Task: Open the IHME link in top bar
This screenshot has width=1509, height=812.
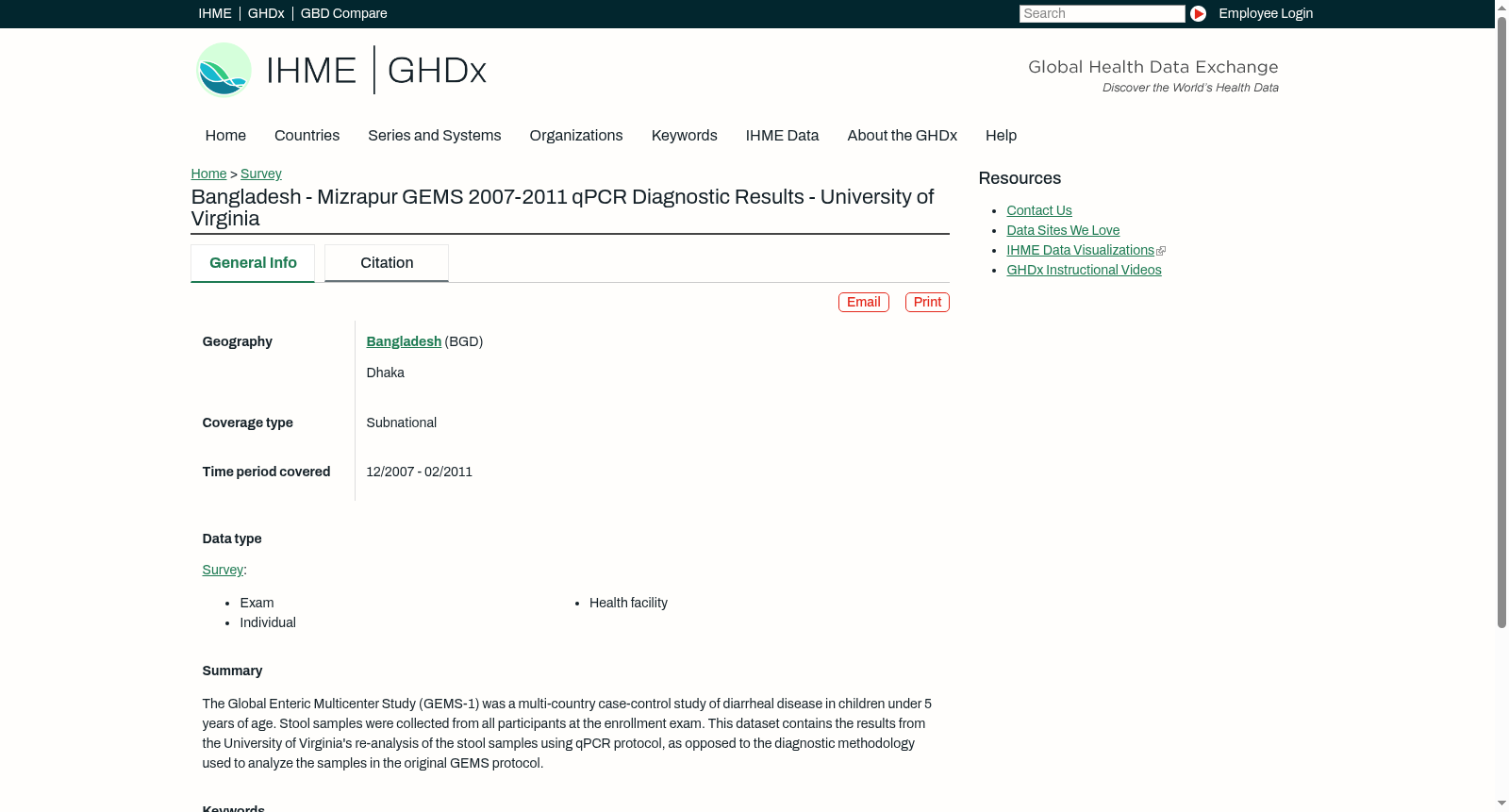Action: click(x=215, y=13)
